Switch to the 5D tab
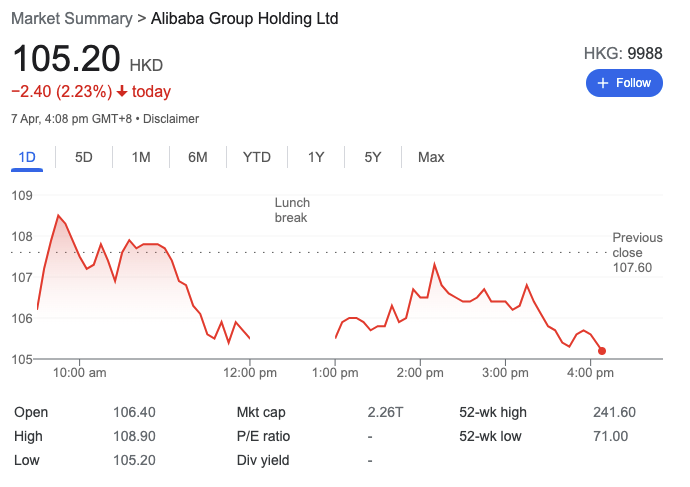The width and height of the screenshot is (690, 487). pyautogui.click(x=84, y=157)
